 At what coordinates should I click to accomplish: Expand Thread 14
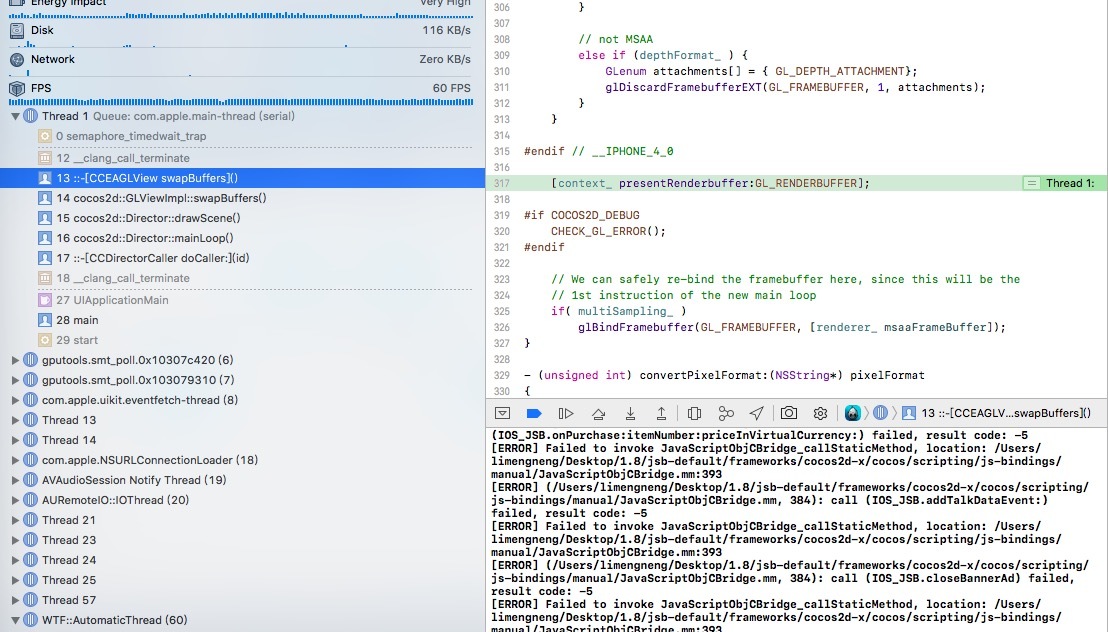pyautogui.click(x=15, y=440)
